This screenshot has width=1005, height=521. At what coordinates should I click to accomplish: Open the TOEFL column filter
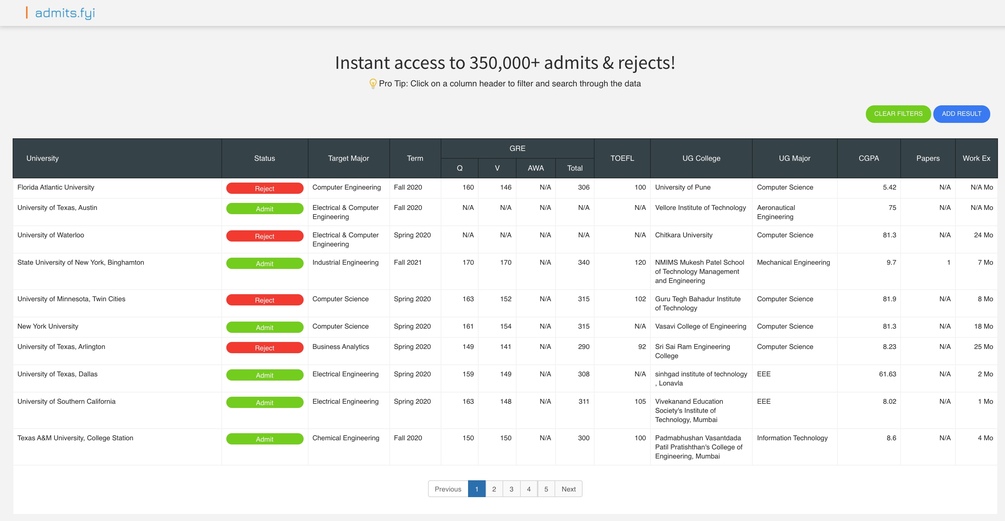pos(622,158)
